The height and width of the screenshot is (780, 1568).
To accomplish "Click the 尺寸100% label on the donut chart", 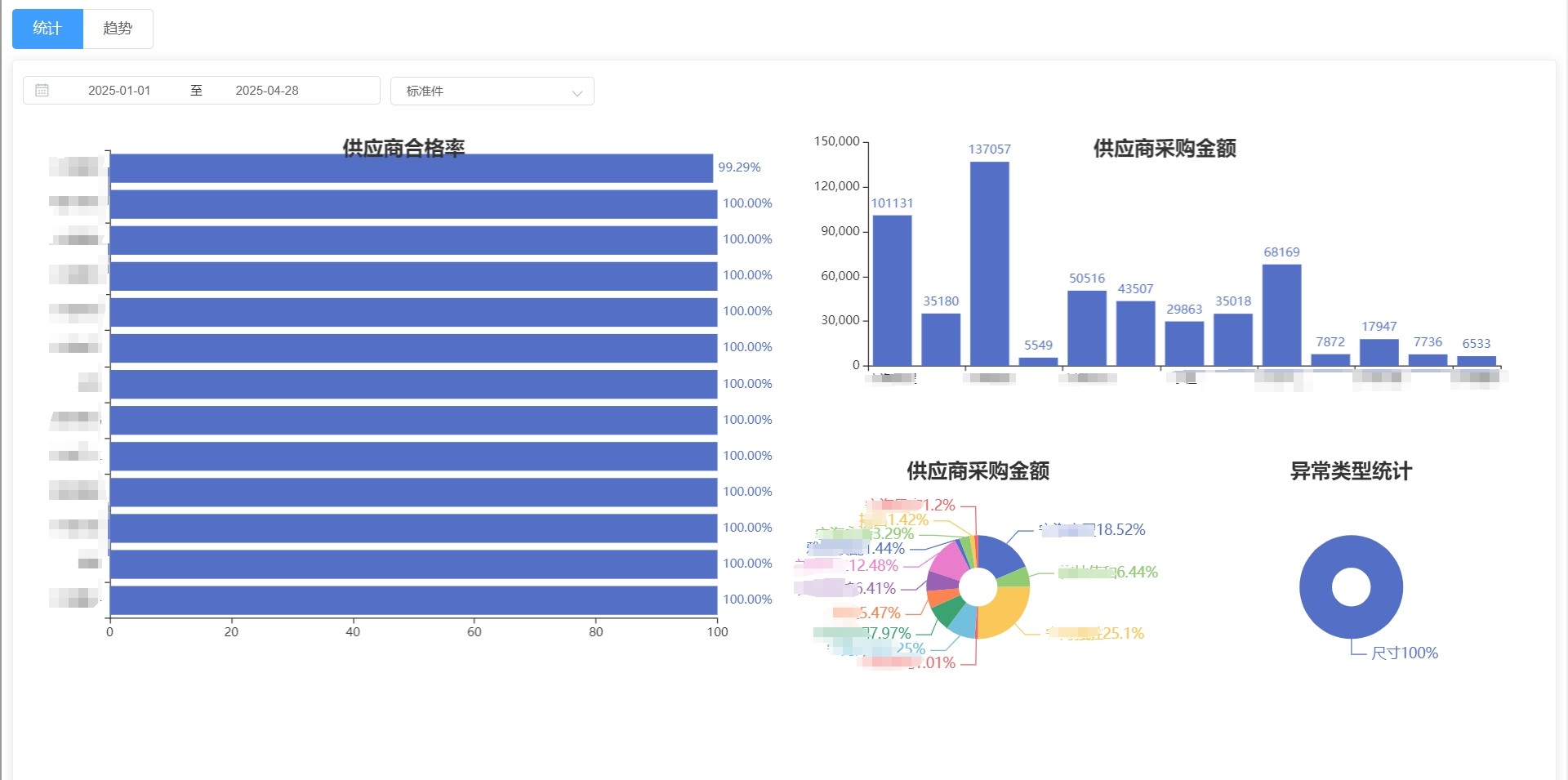I will (x=1405, y=653).
